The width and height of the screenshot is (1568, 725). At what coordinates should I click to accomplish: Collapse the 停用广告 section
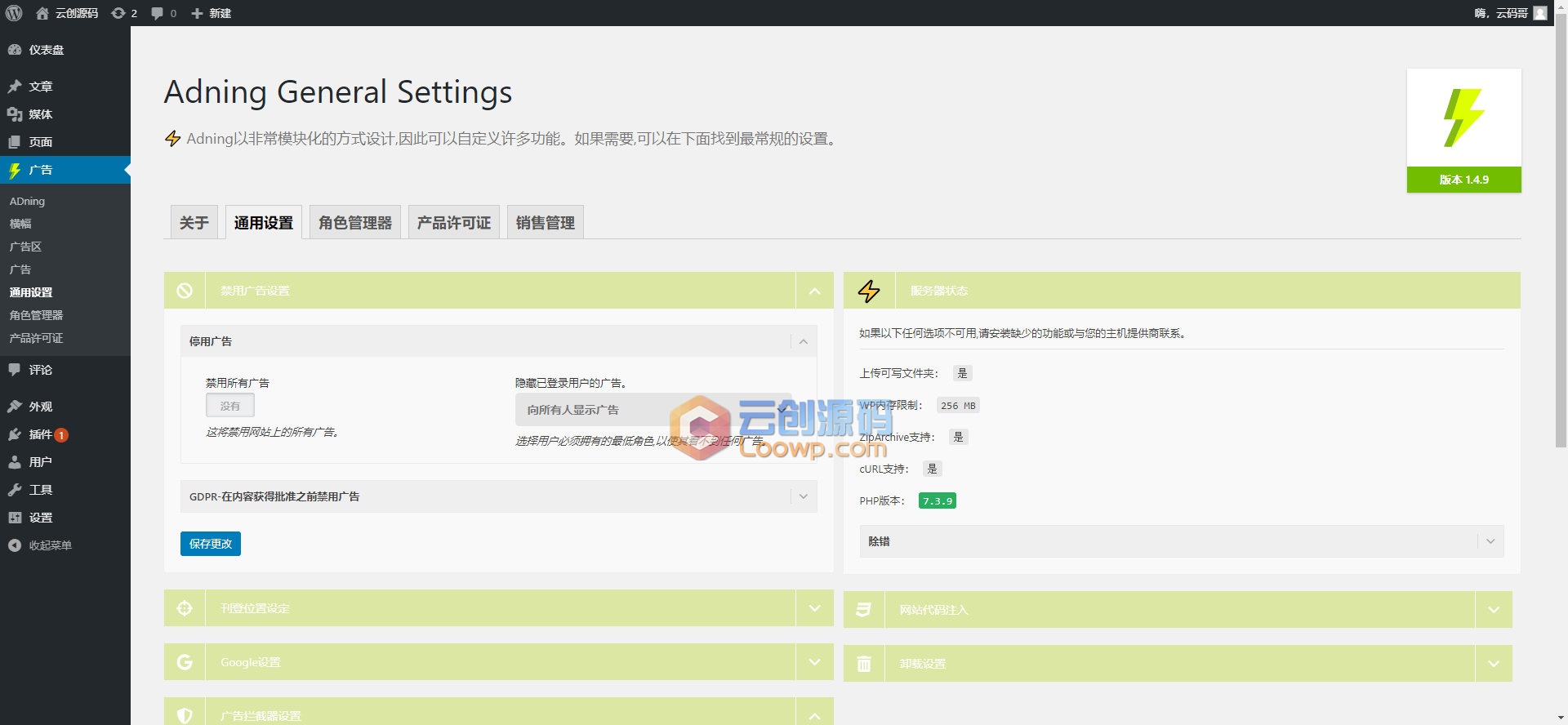804,341
